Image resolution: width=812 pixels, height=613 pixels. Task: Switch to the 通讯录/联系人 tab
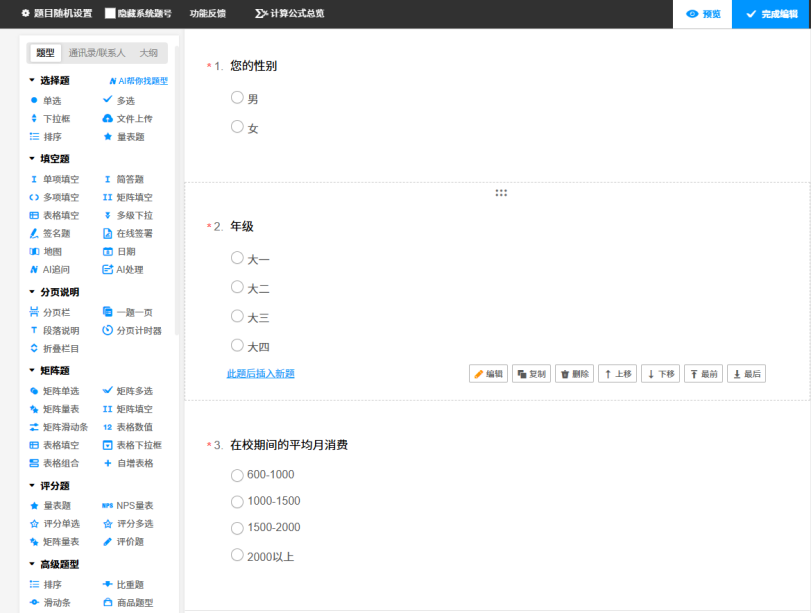97,53
